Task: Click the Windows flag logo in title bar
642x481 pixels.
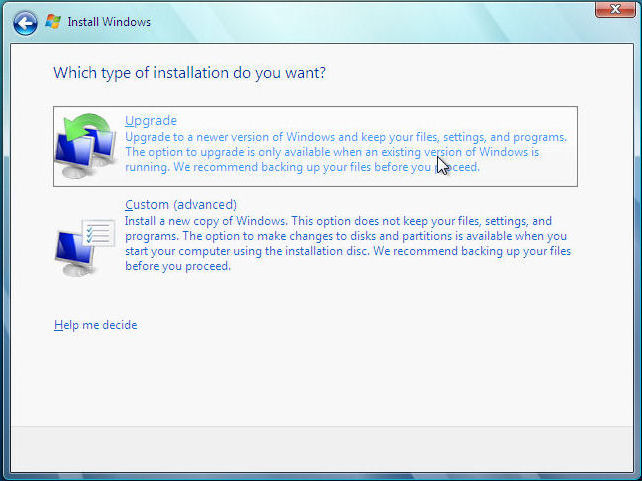Action: click(53, 21)
